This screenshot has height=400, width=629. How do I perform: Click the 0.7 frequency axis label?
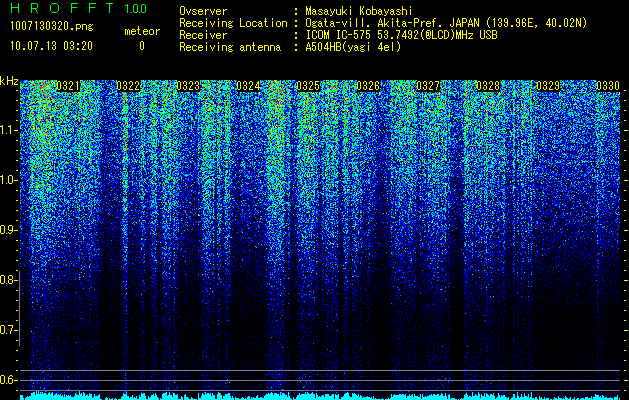point(7,330)
